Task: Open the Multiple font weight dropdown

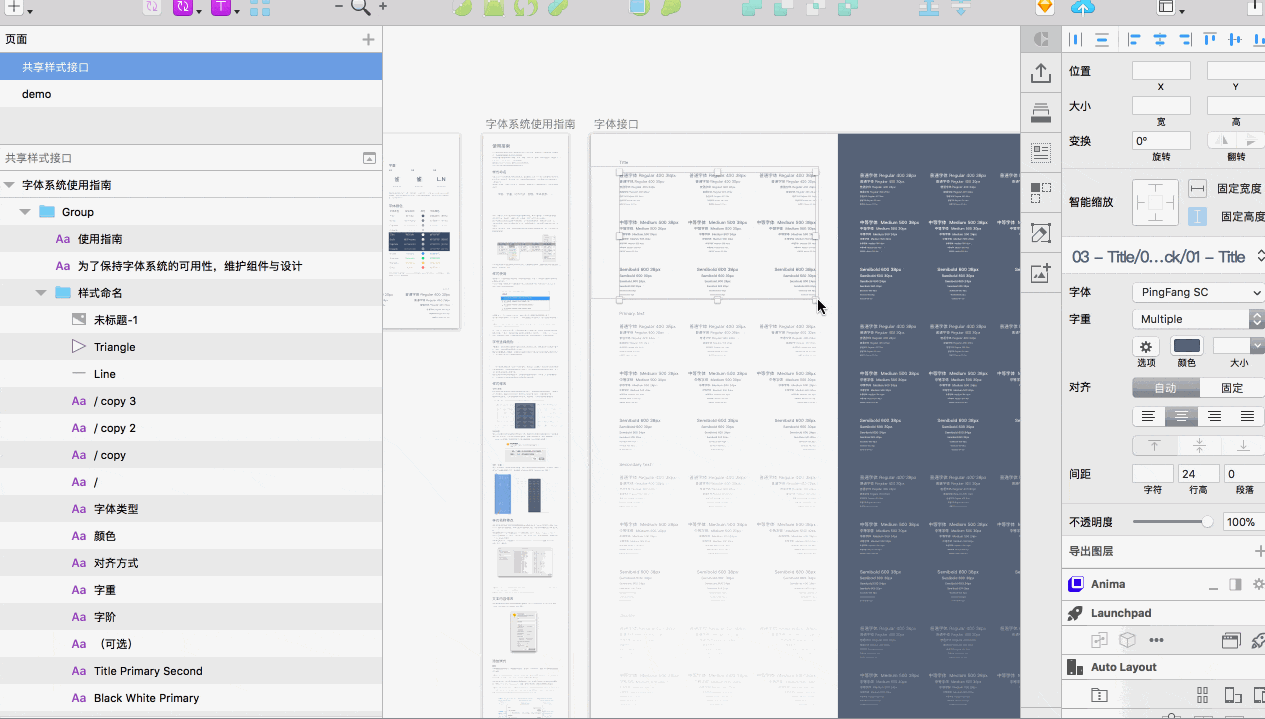Action: tap(1198, 319)
